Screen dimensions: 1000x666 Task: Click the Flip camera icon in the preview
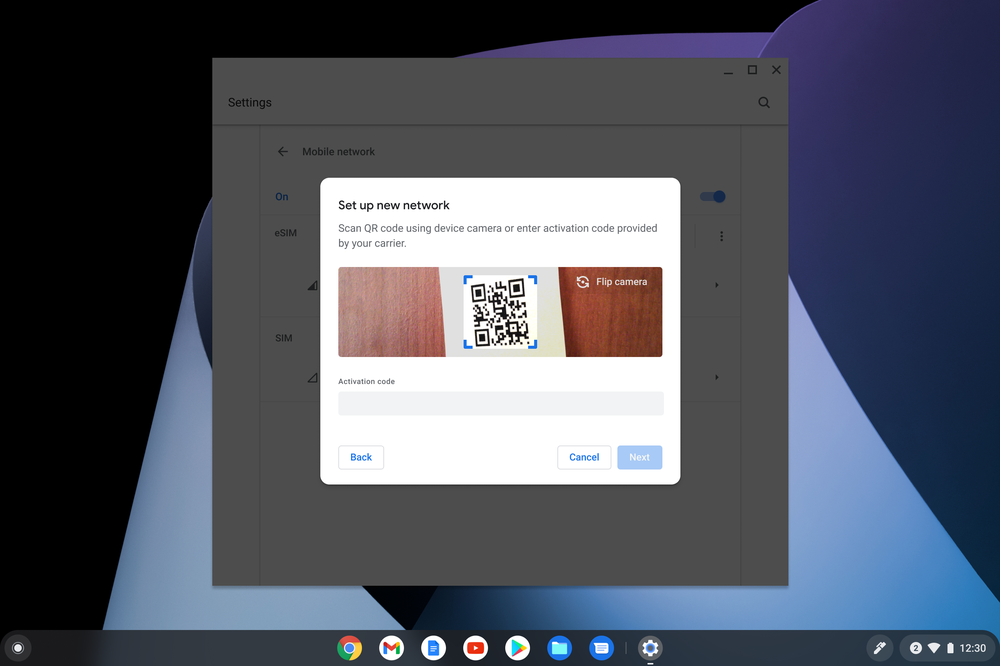(583, 283)
